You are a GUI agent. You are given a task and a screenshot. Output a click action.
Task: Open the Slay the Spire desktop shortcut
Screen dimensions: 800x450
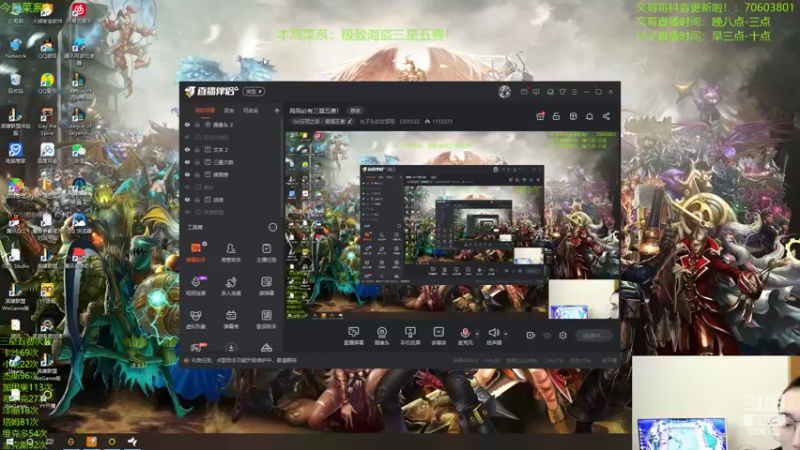tap(46, 122)
